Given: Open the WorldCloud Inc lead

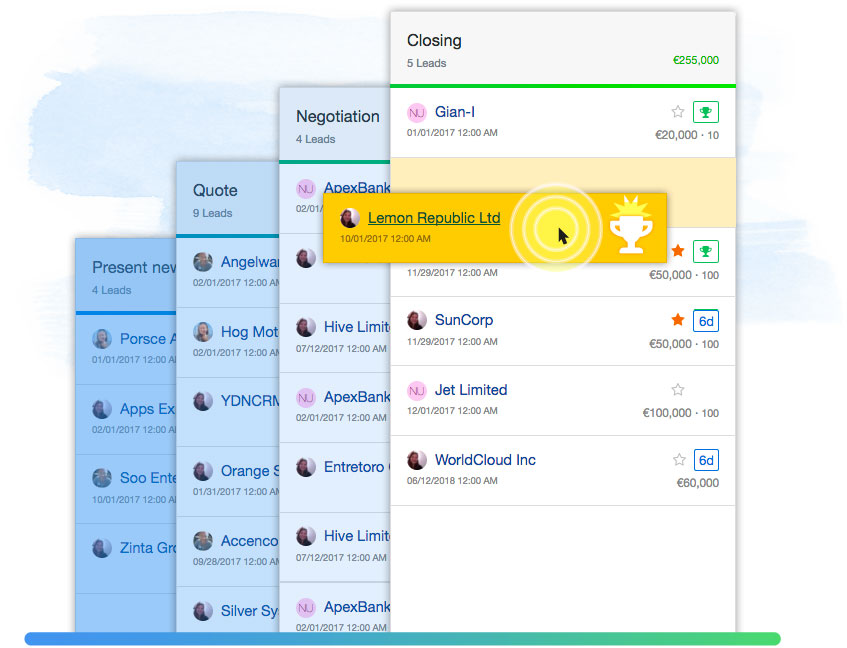Looking at the screenshot, I should click(485, 460).
